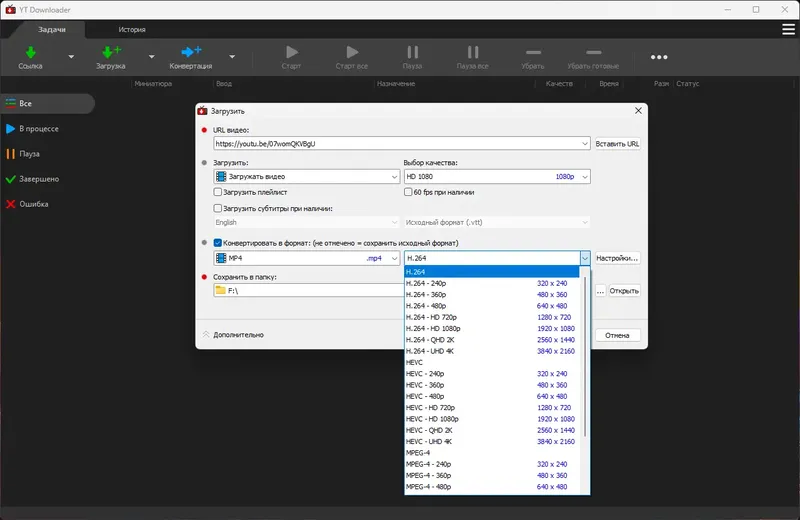Click the Отмена button
Image resolution: width=800 pixels, height=520 pixels.
pos(617,335)
